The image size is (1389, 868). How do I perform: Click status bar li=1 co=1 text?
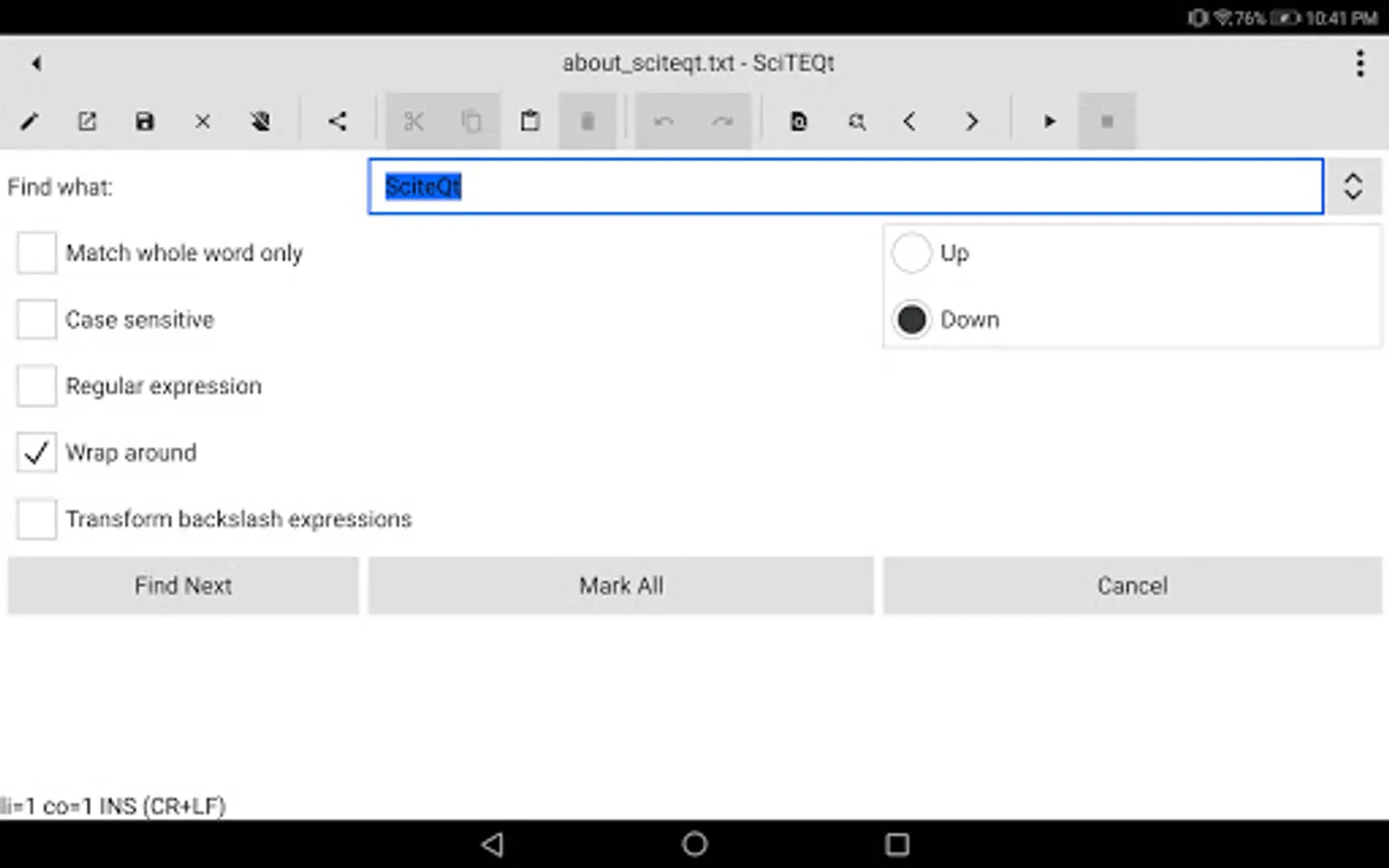click(x=113, y=806)
